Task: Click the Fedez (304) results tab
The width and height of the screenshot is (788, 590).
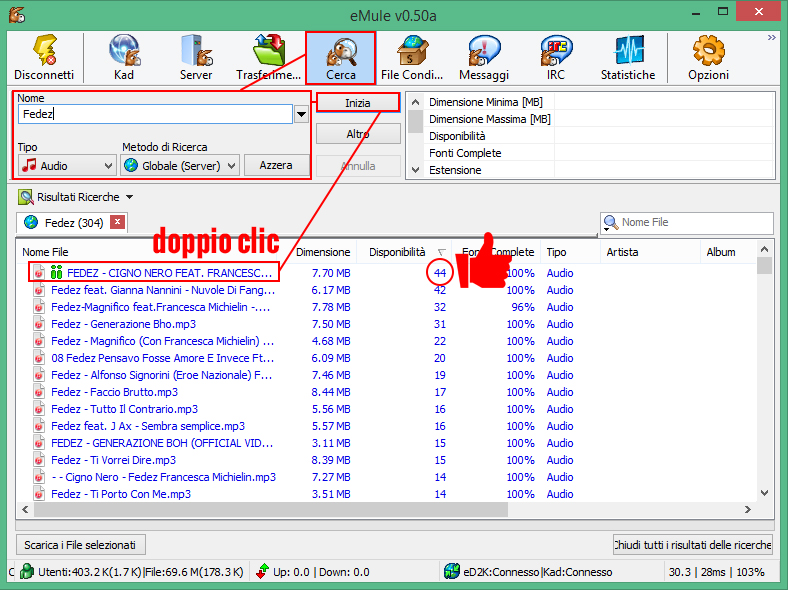Action: (x=73, y=222)
